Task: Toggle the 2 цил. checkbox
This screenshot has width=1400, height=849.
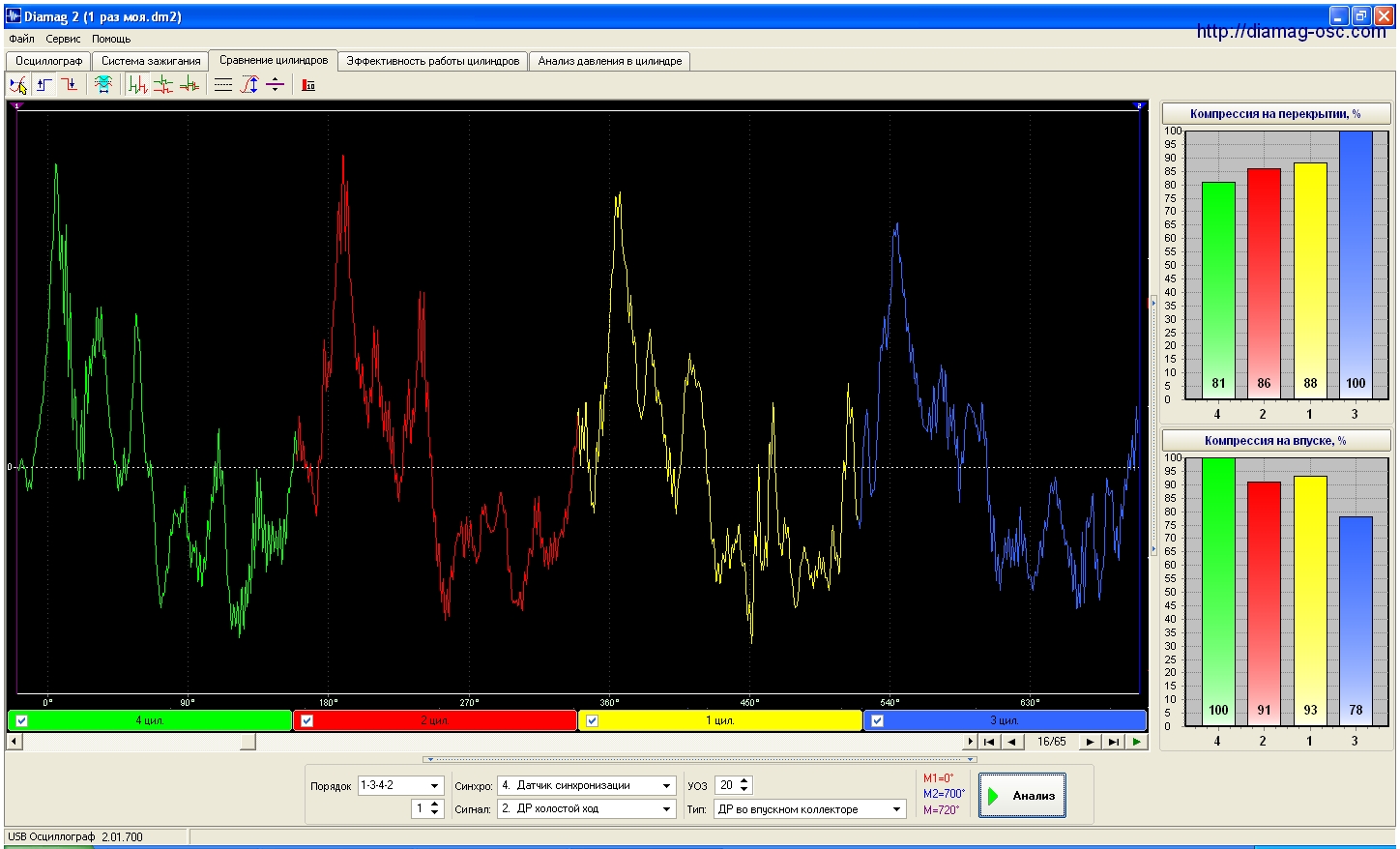Action: pos(306,720)
